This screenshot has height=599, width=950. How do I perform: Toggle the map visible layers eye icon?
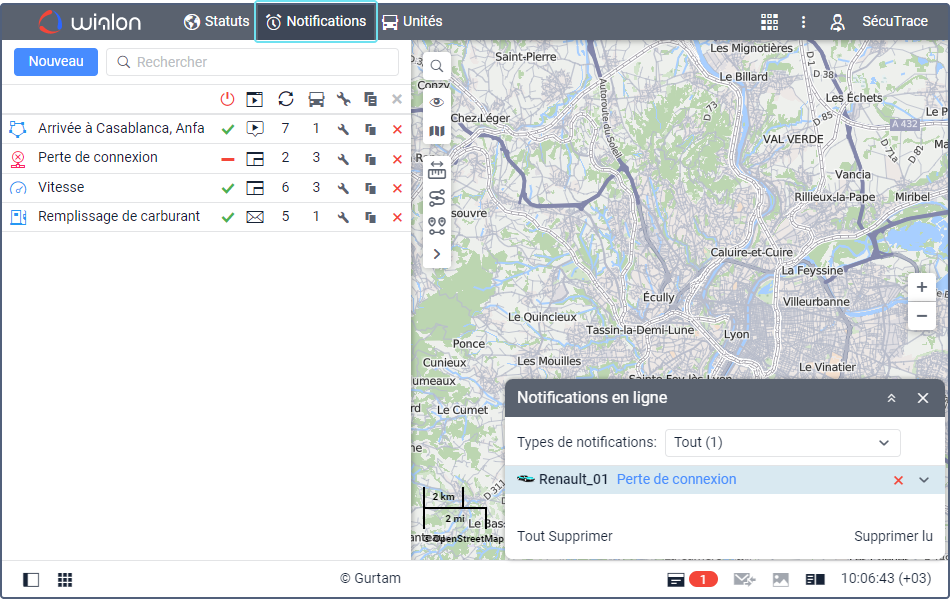pyautogui.click(x=437, y=102)
